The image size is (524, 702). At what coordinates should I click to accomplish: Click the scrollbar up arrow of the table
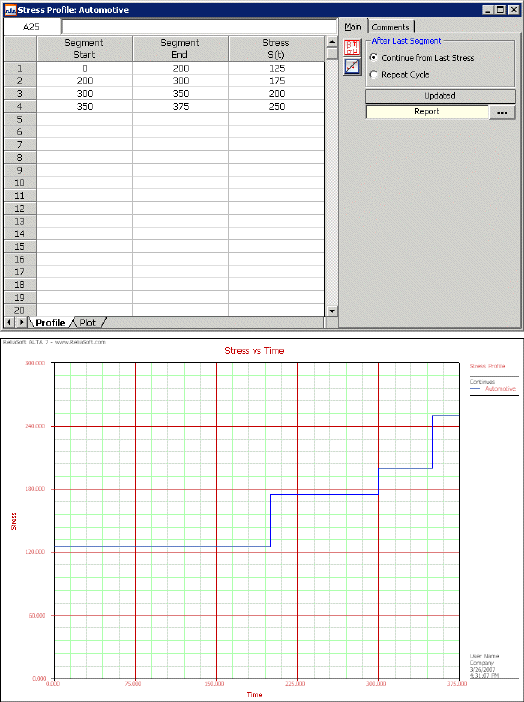tap(332, 42)
